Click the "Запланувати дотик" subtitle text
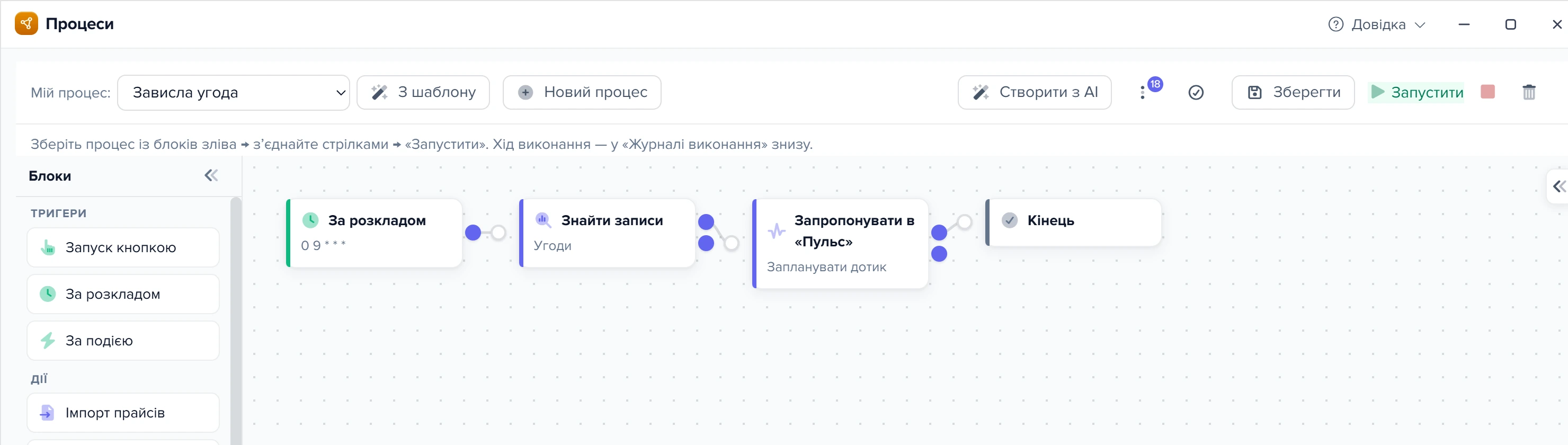1568x445 pixels. point(826,267)
